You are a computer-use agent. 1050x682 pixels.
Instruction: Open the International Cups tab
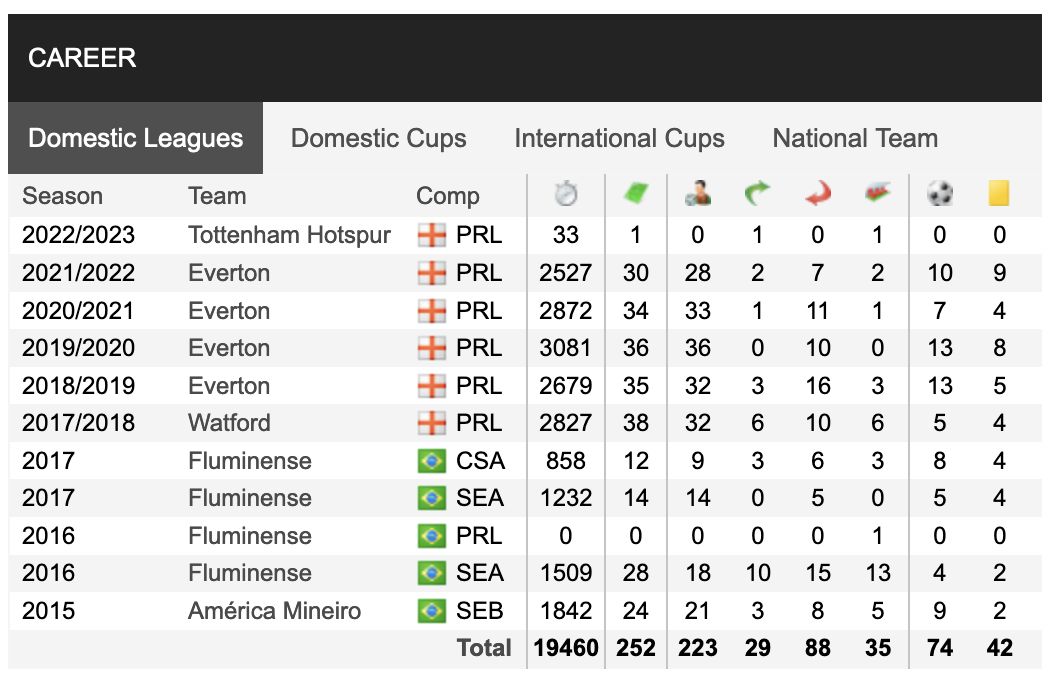tap(619, 138)
